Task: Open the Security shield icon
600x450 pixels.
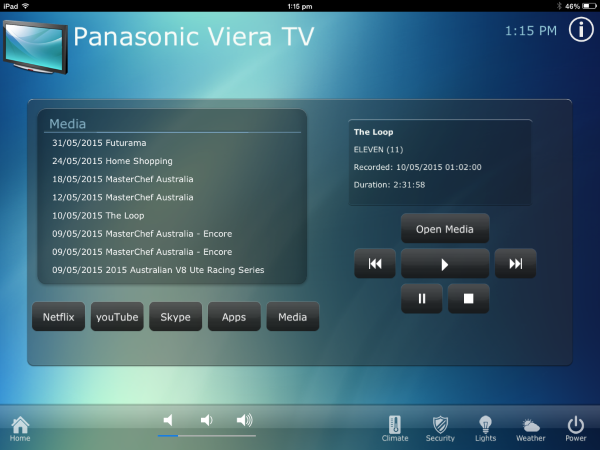Action: pos(440,427)
